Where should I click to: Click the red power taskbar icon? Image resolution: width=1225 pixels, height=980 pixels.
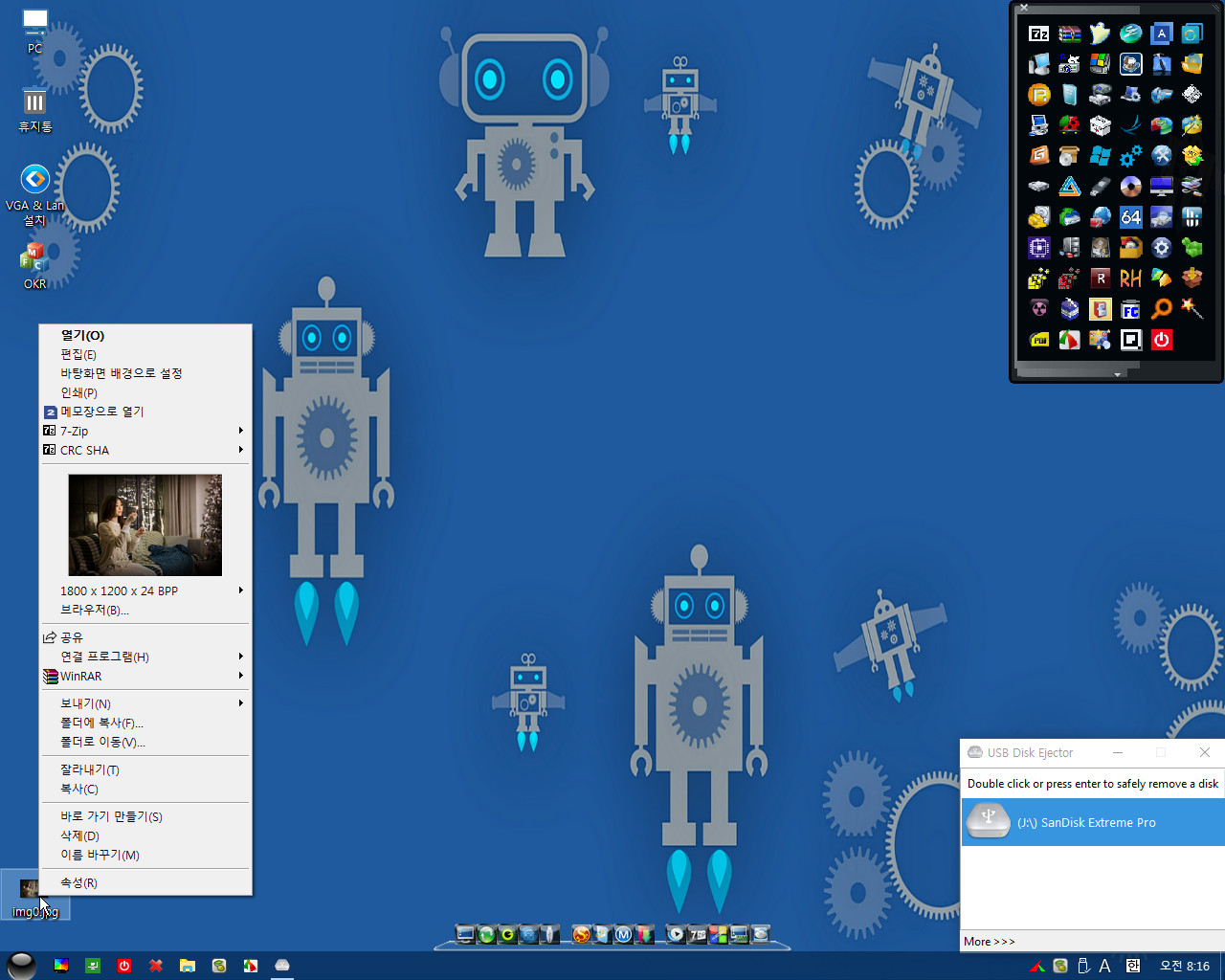pyautogui.click(x=124, y=966)
